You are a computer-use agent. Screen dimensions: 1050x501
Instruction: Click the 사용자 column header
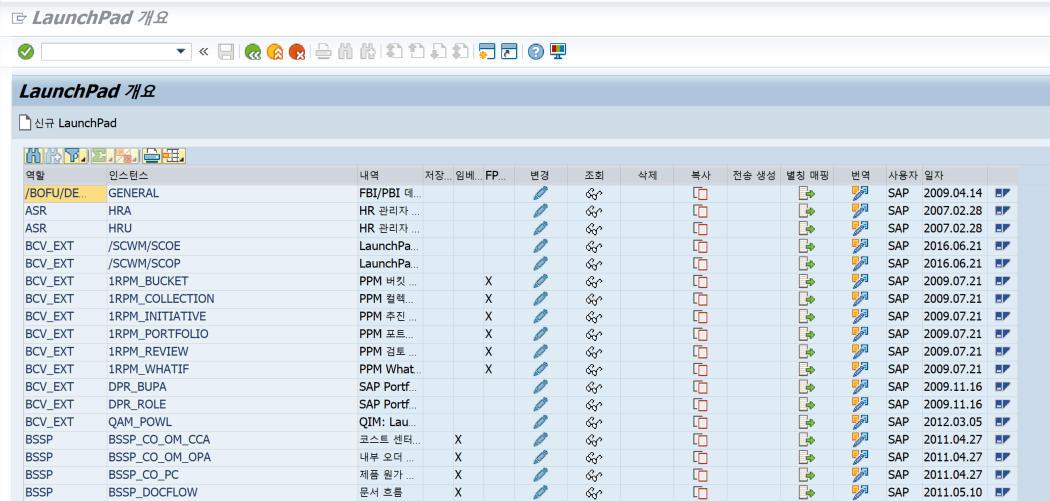(x=903, y=175)
